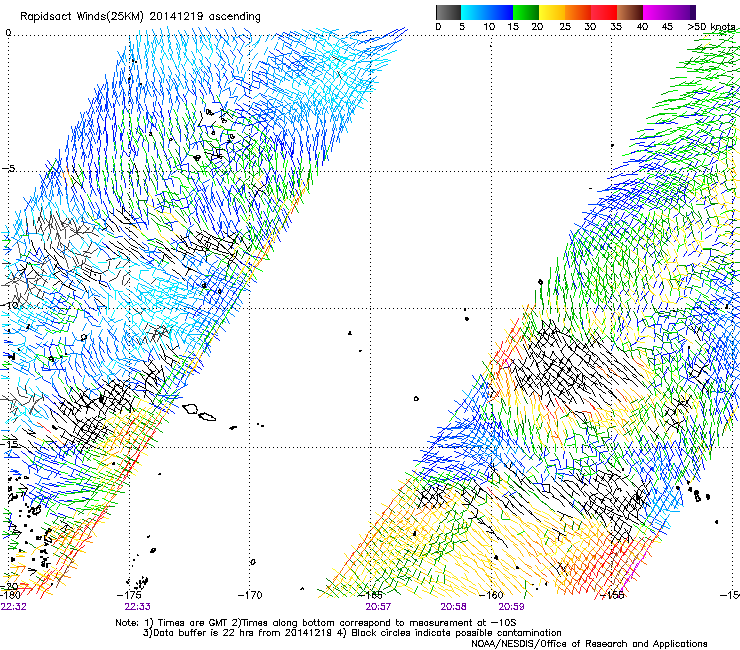
Task: Click the gray 0–5 knots legend swatch
Action: [x=448, y=12]
